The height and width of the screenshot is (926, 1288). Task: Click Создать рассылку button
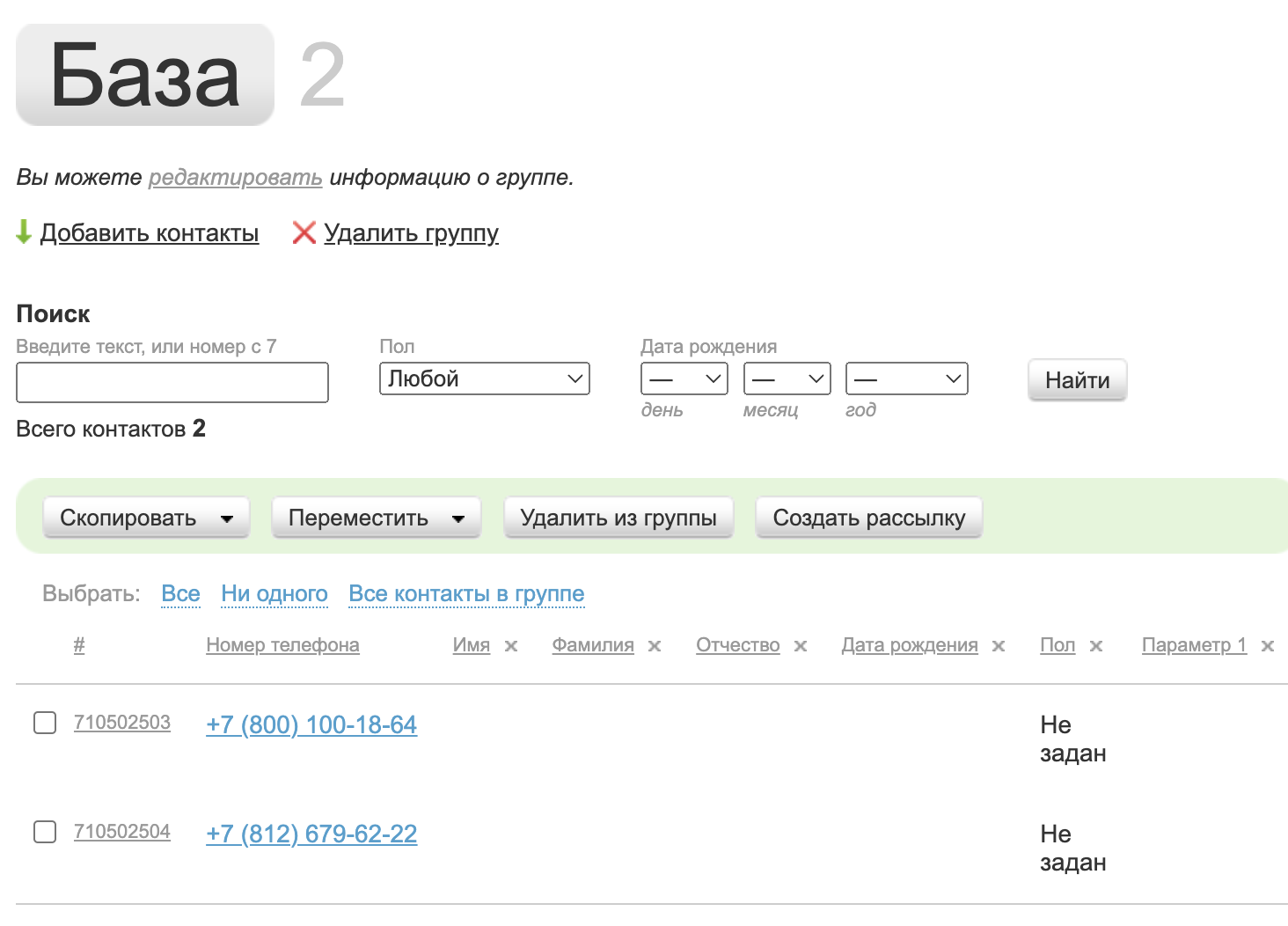click(869, 518)
